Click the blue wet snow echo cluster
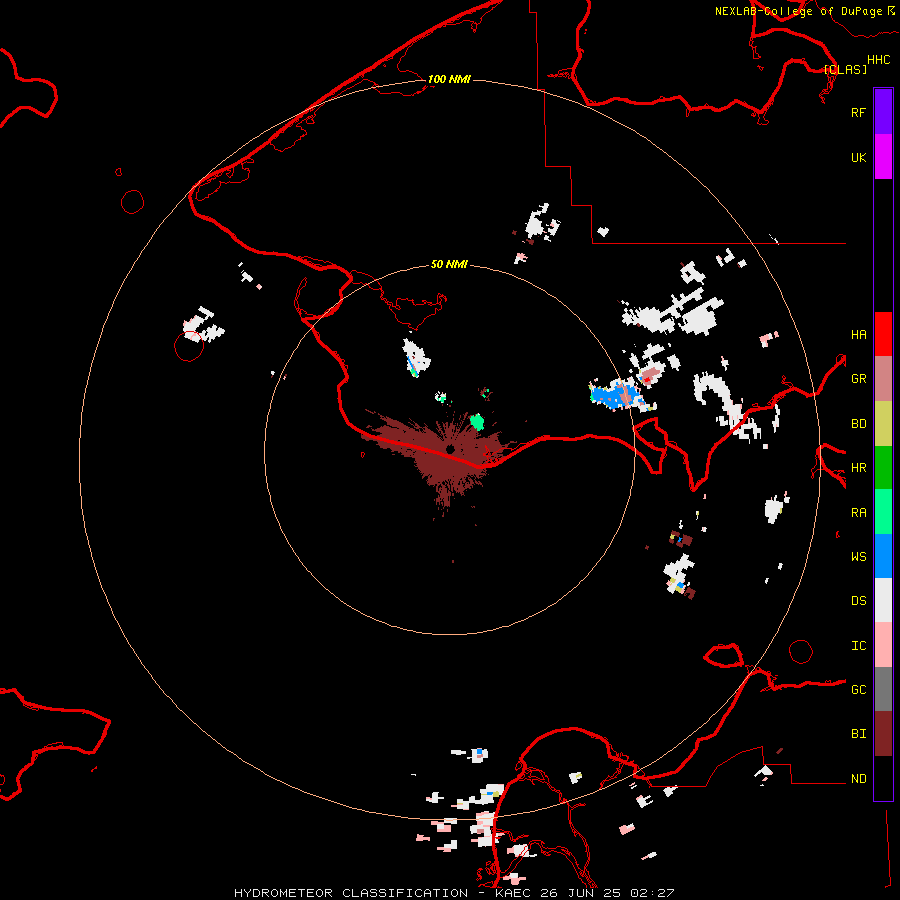Viewport: 900px width, 900px height. tap(615, 395)
